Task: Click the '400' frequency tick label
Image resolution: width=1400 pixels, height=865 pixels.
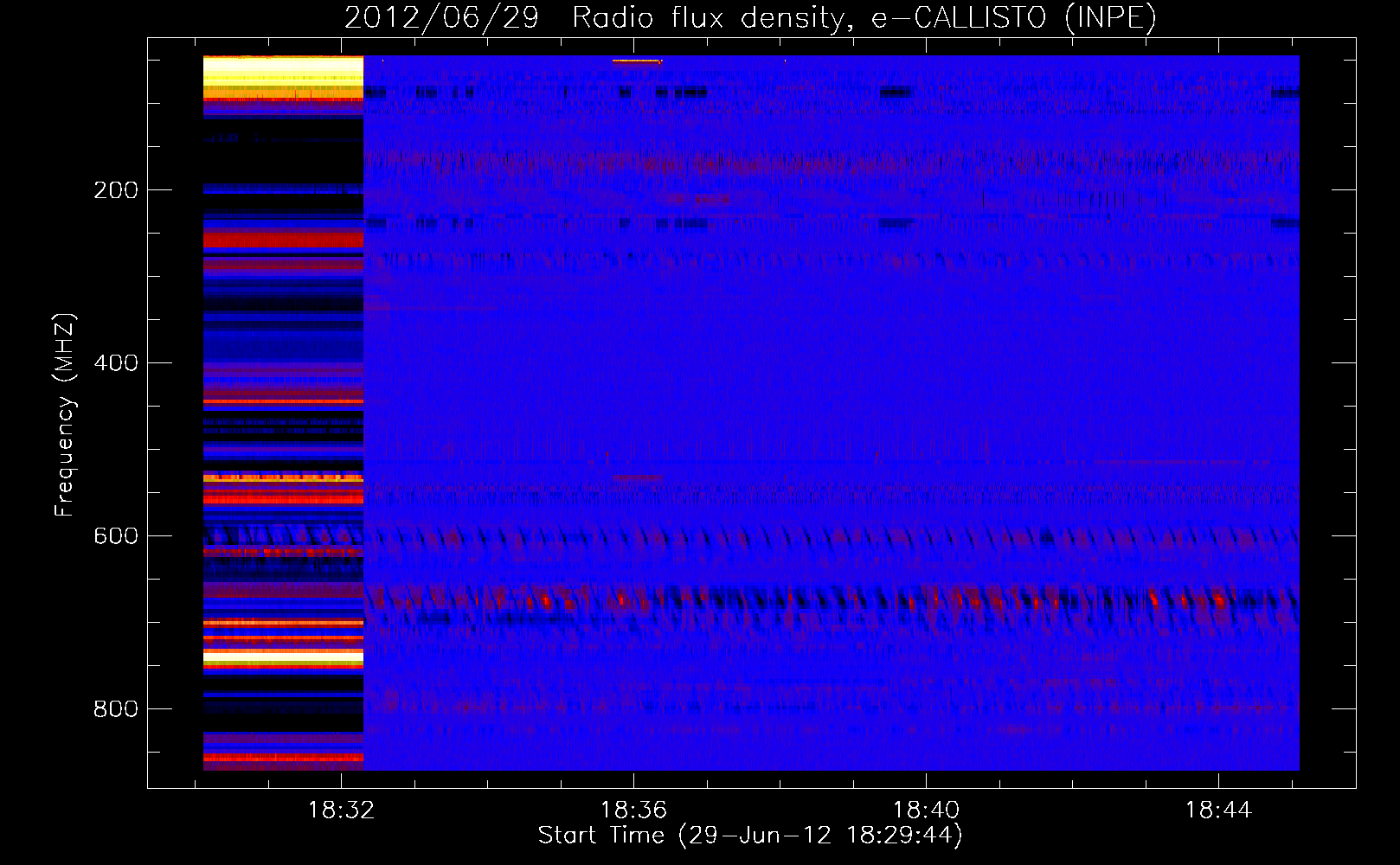Action: point(116,363)
